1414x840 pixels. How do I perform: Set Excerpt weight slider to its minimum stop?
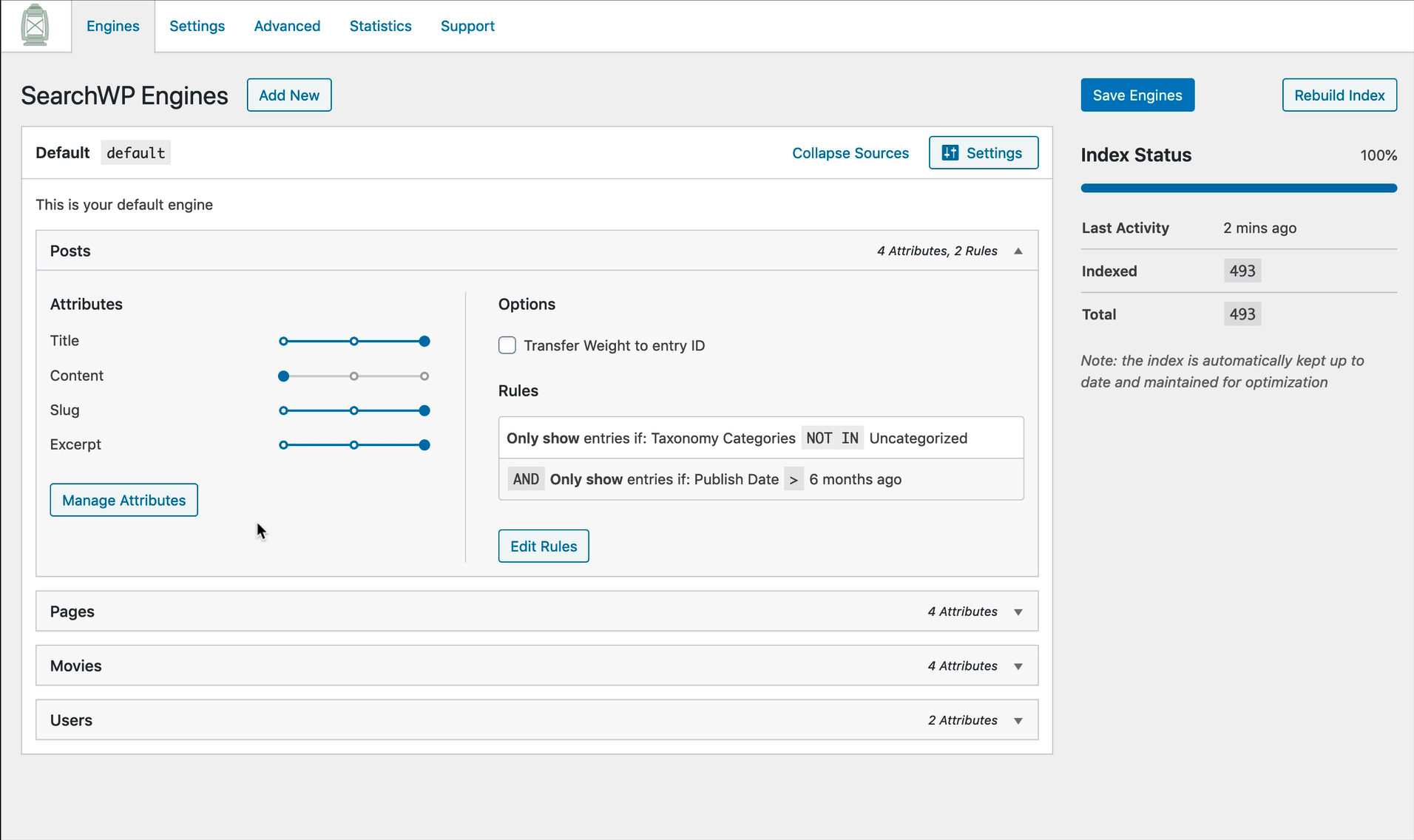pos(283,445)
